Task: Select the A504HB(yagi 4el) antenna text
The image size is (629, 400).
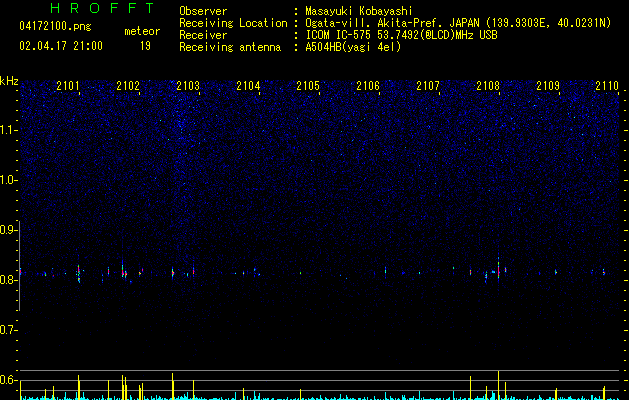Action: pyautogui.click(x=353, y=47)
